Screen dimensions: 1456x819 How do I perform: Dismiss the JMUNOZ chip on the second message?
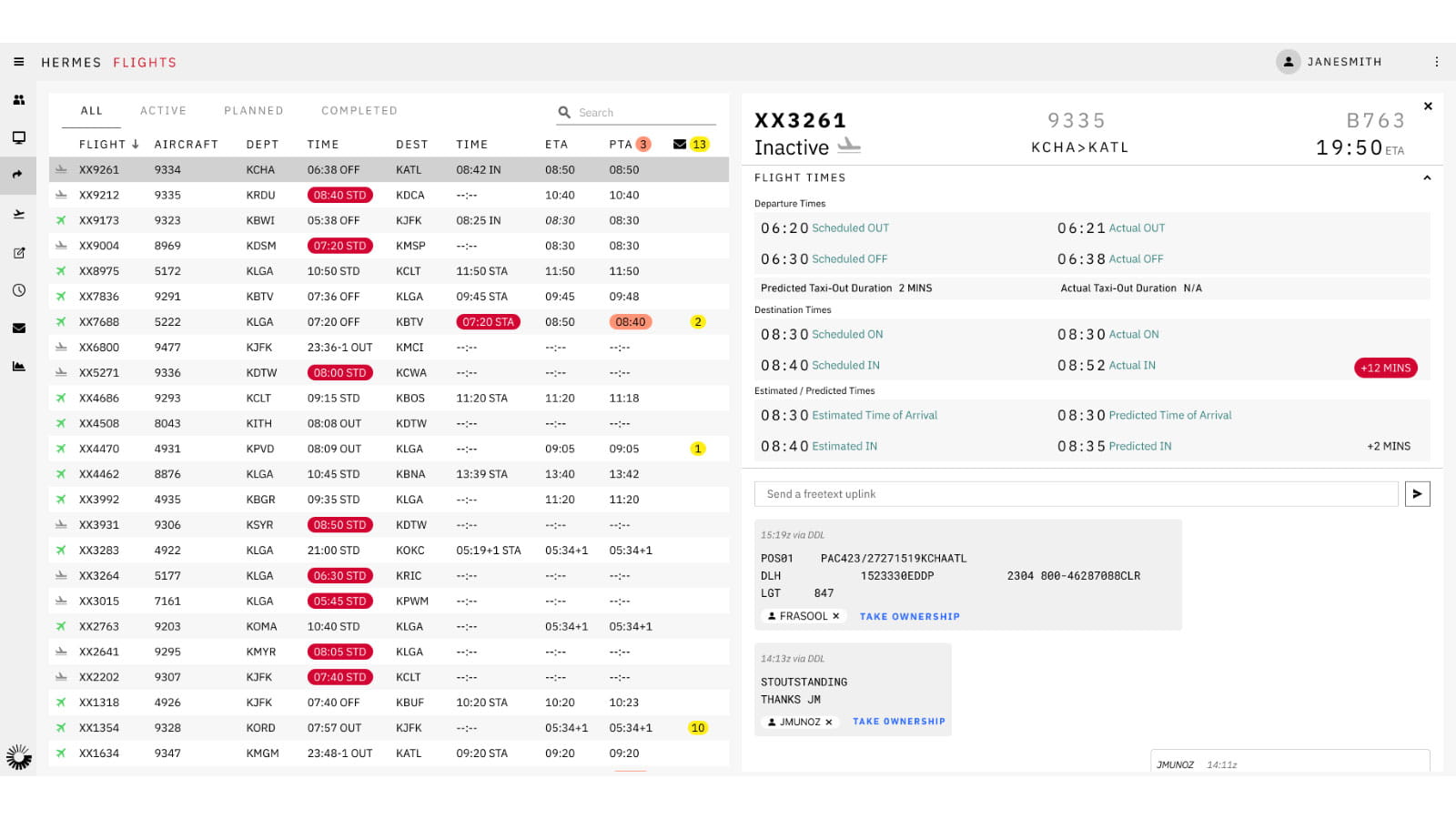(829, 722)
